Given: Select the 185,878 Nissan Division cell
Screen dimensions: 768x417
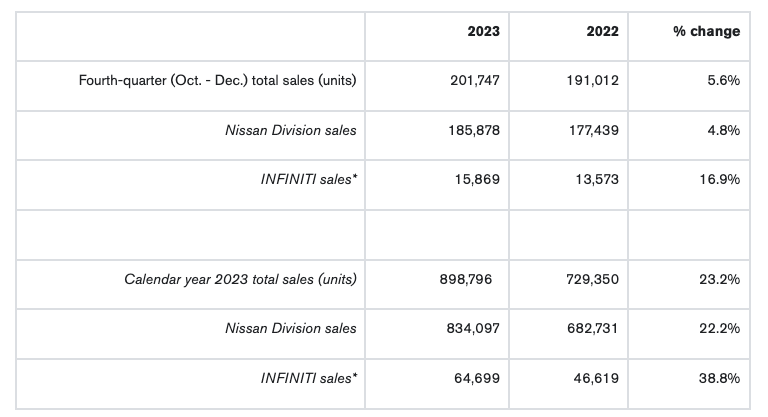Looking at the screenshot, I should click(x=475, y=130).
